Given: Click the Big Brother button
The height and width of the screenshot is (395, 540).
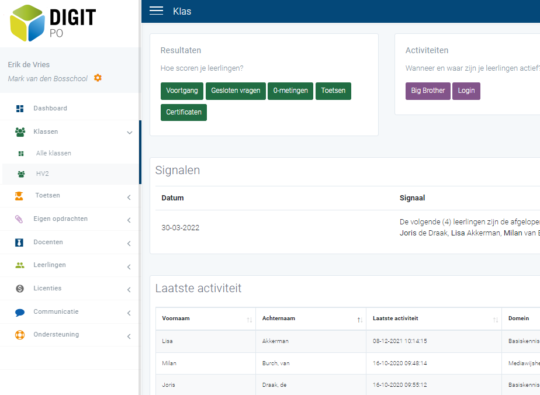Looking at the screenshot, I should pos(428,91).
